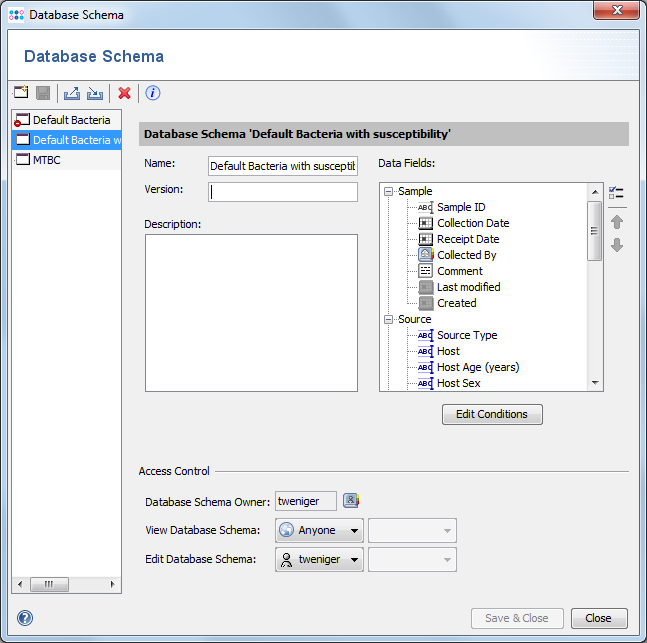
Task: Click into the Version text field
Action: (x=283, y=192)
